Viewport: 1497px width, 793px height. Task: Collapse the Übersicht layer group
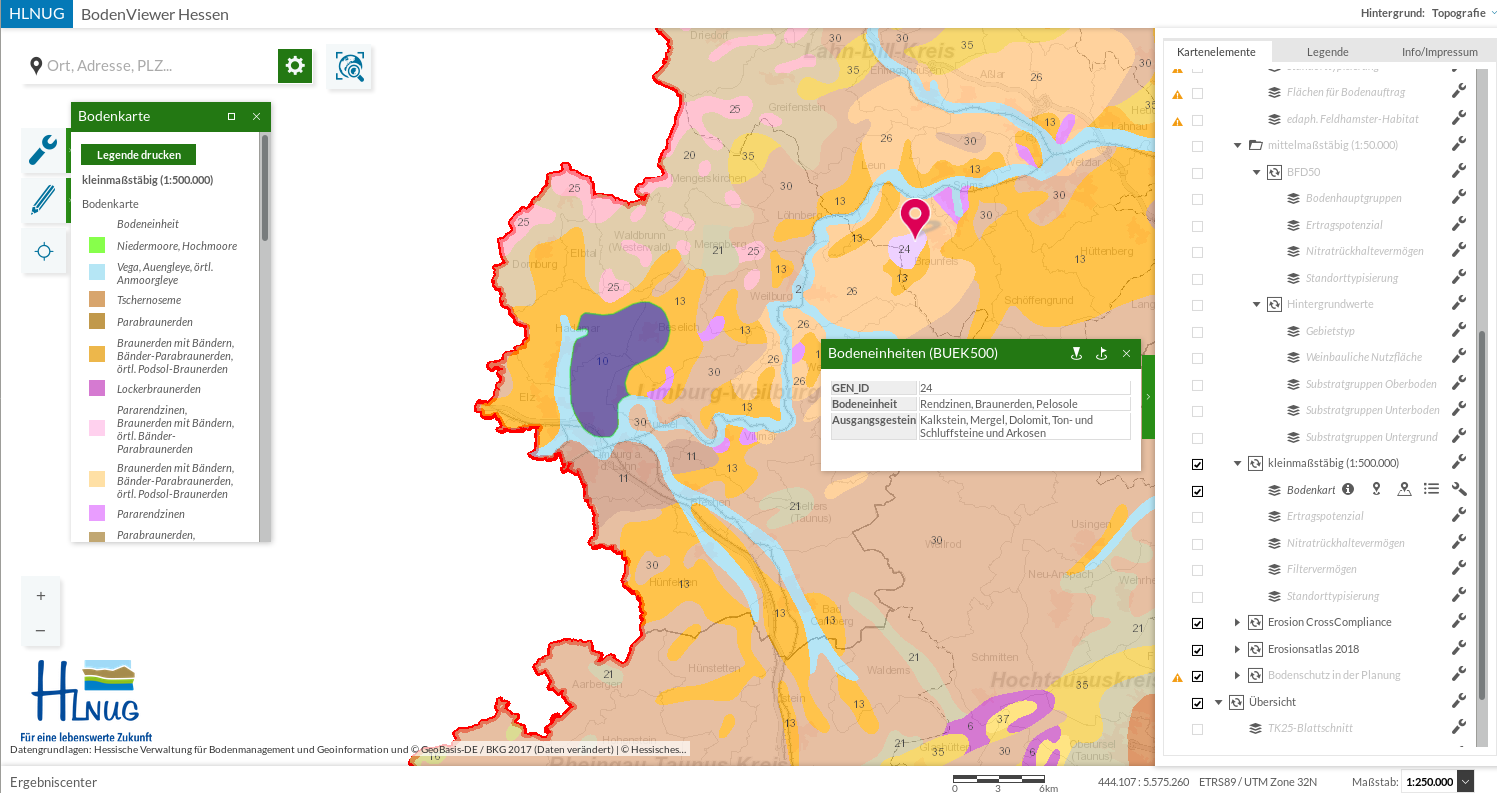1218,702
